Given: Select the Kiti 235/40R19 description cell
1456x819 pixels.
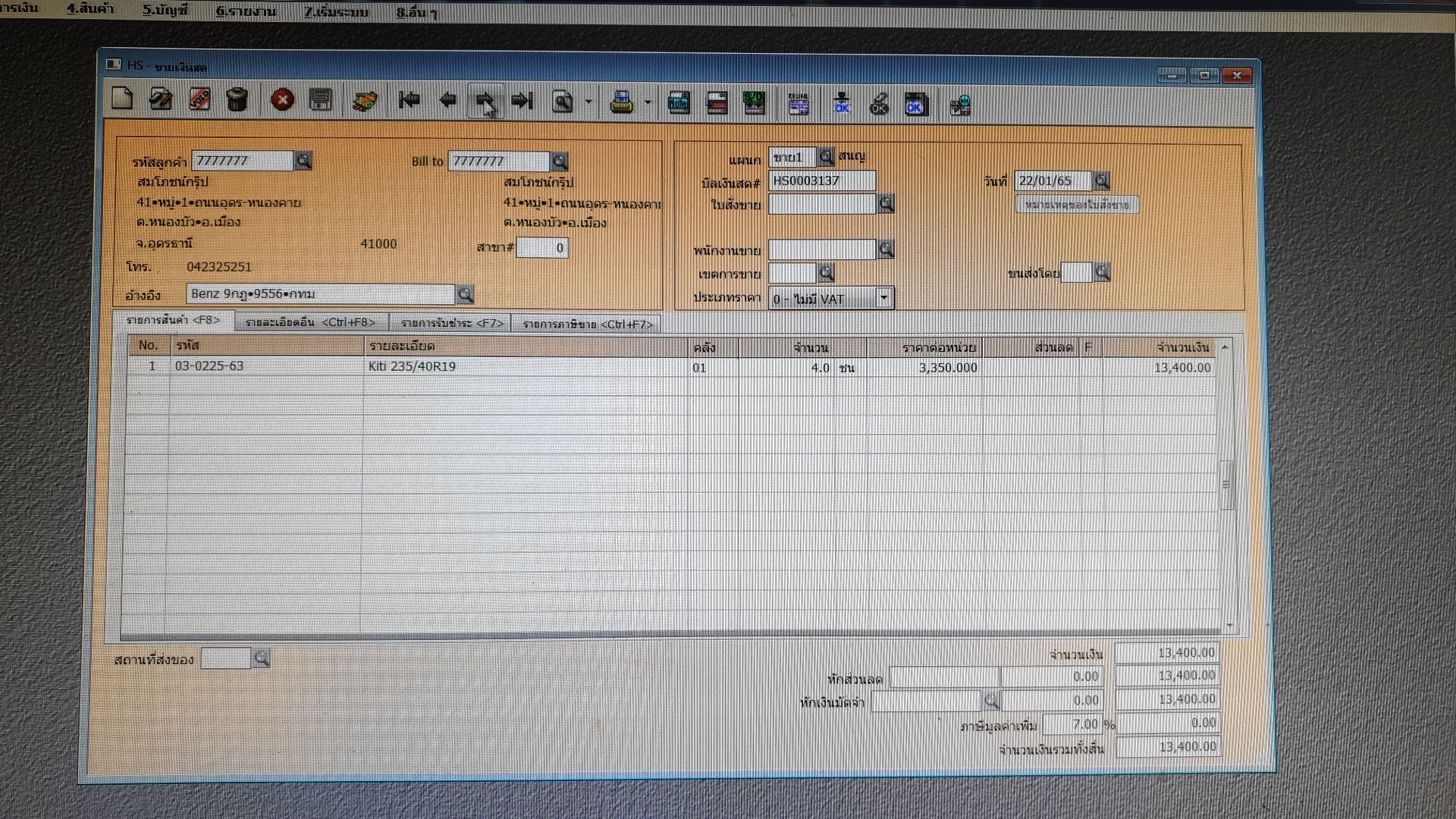Looking at the screenshot, I should 526,367.
